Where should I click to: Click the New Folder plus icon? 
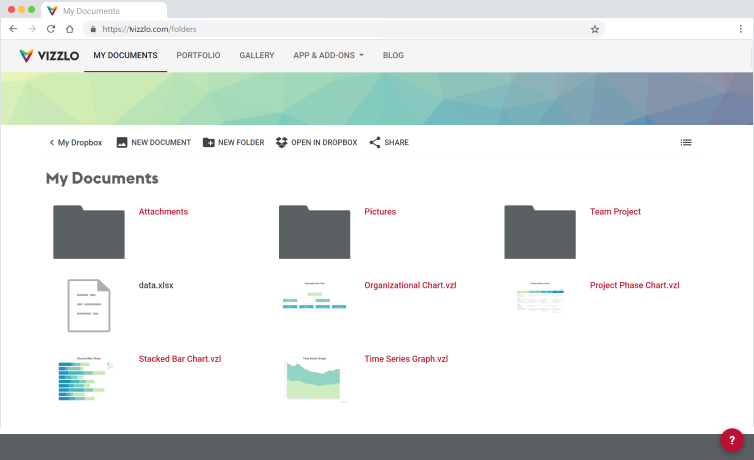209,142
